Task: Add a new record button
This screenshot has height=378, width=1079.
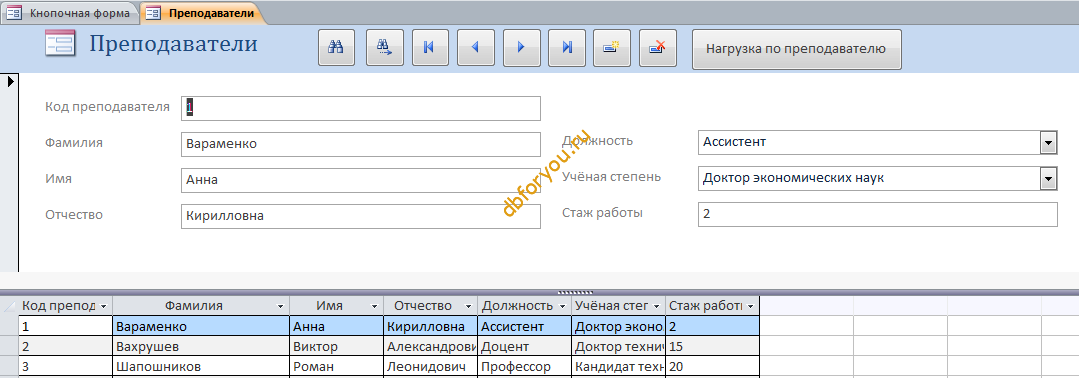Action: [612, 48]
